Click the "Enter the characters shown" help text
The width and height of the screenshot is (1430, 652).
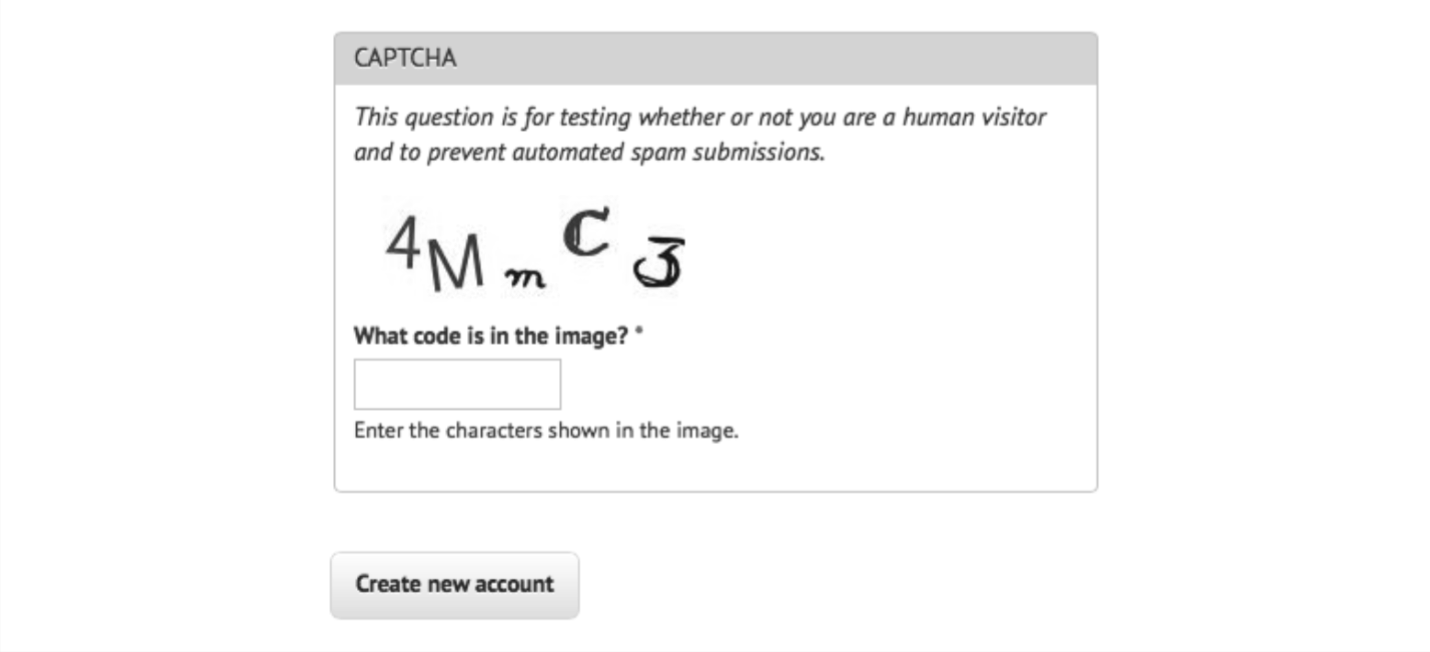click(x=546, y=432)
